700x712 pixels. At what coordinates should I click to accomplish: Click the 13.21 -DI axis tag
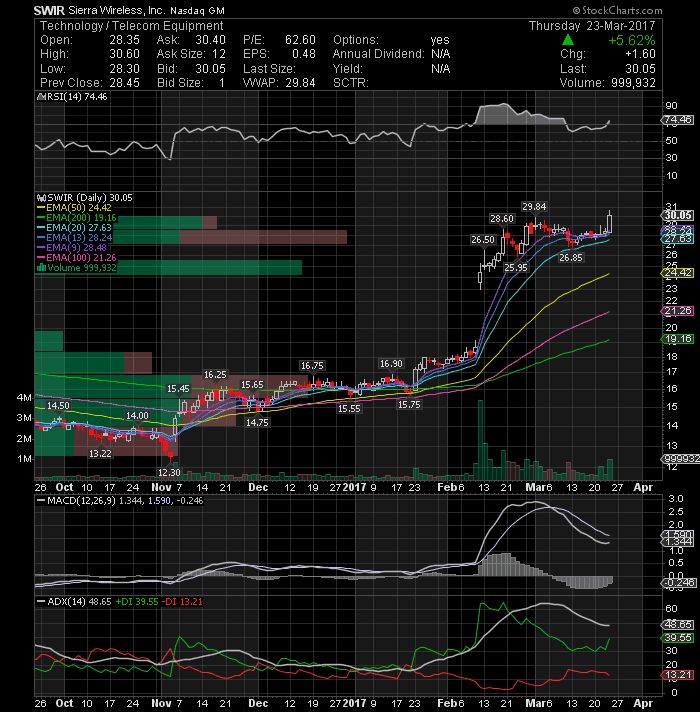(x=677, y=675)
